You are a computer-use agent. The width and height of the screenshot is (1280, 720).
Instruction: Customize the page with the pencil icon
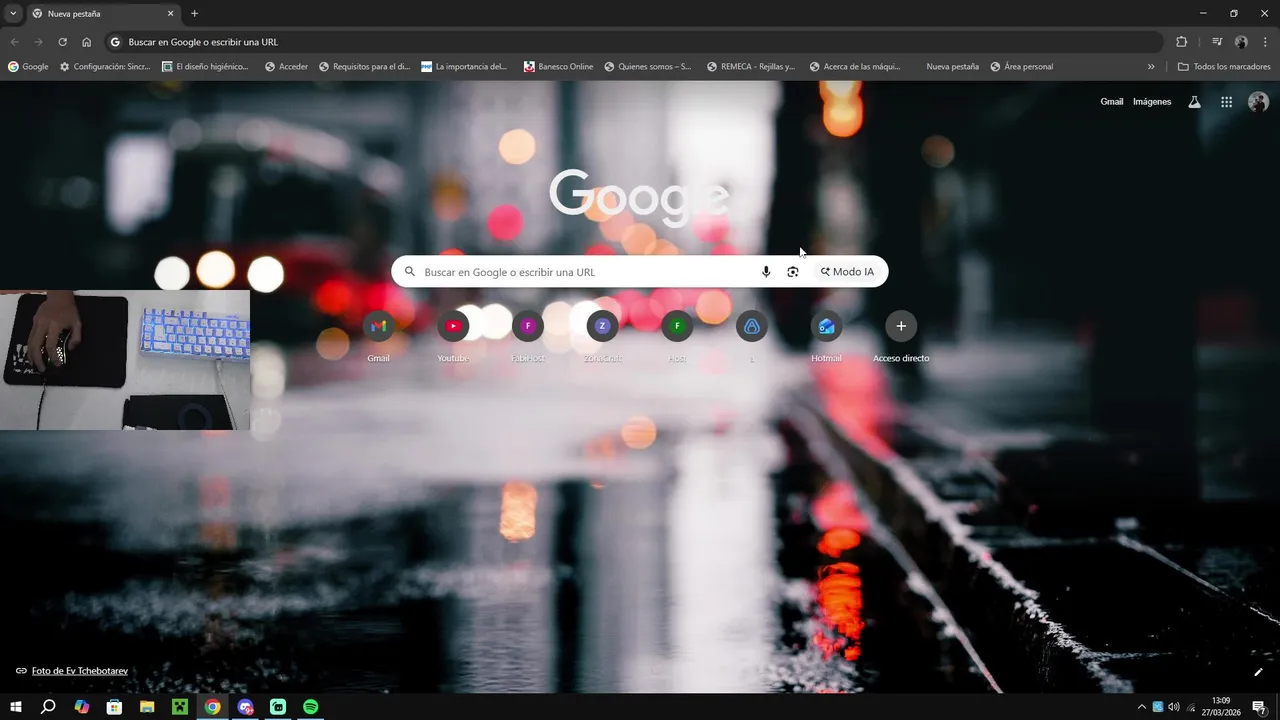tap(1258, 672)
